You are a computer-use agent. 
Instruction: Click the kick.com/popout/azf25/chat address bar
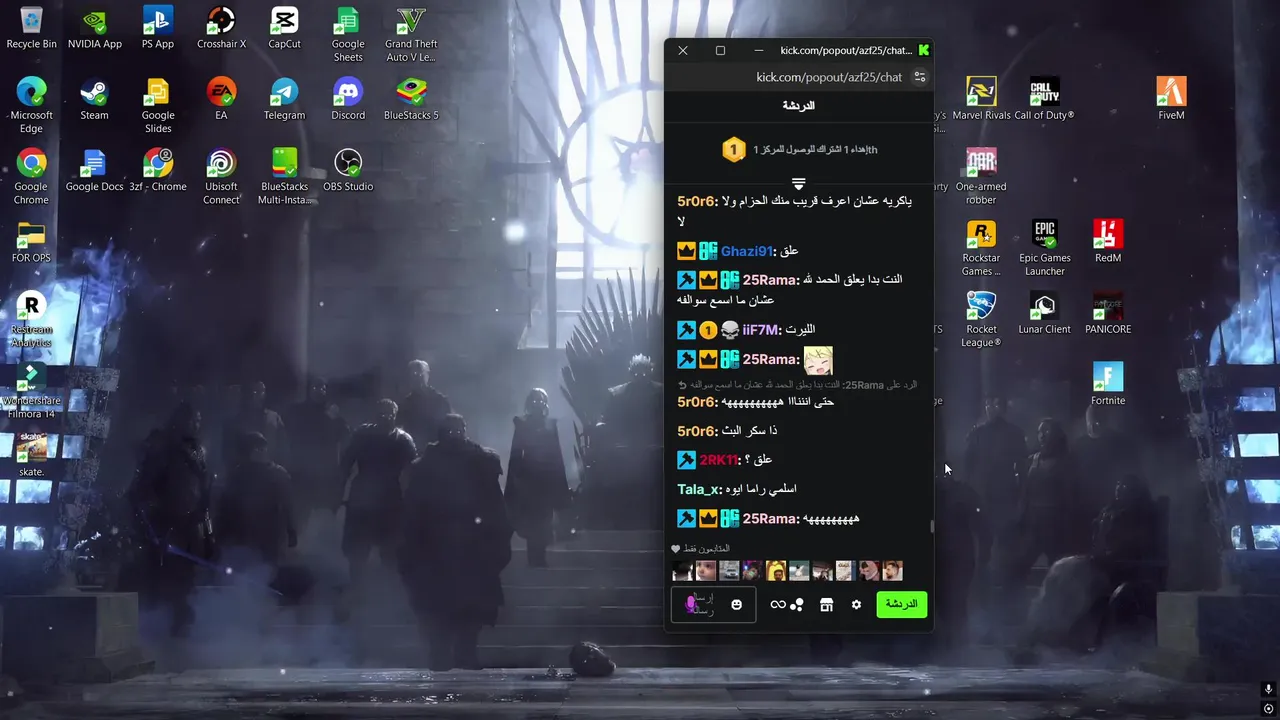(x=829, y=77)
